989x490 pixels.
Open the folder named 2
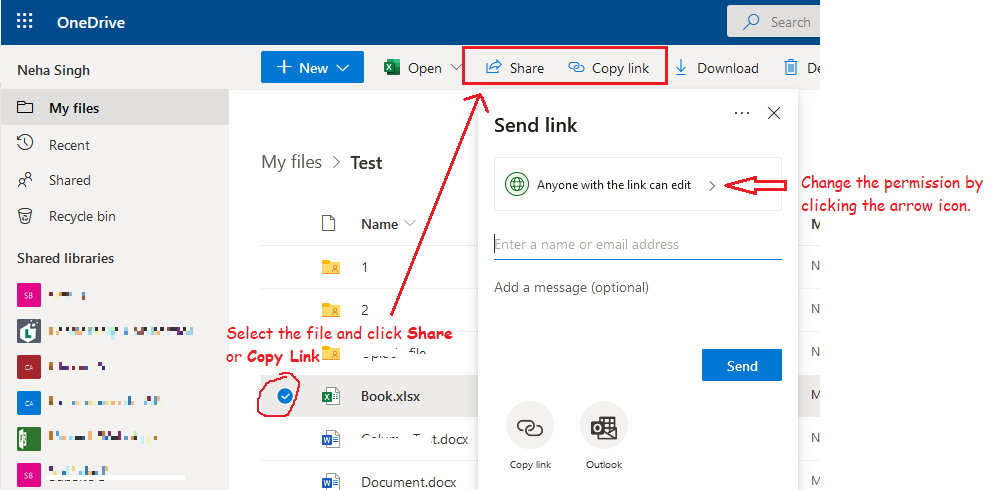click(x=365, y=310)
